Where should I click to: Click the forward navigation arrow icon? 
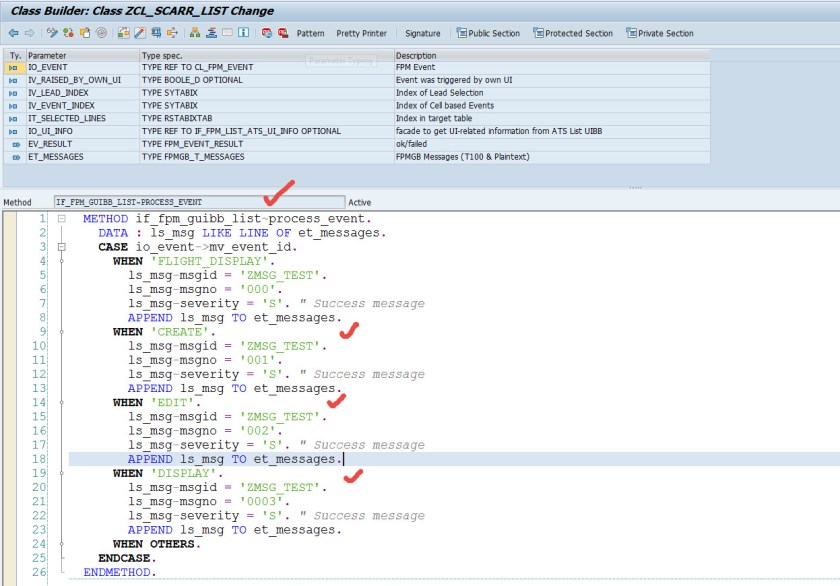coord(28,33)
